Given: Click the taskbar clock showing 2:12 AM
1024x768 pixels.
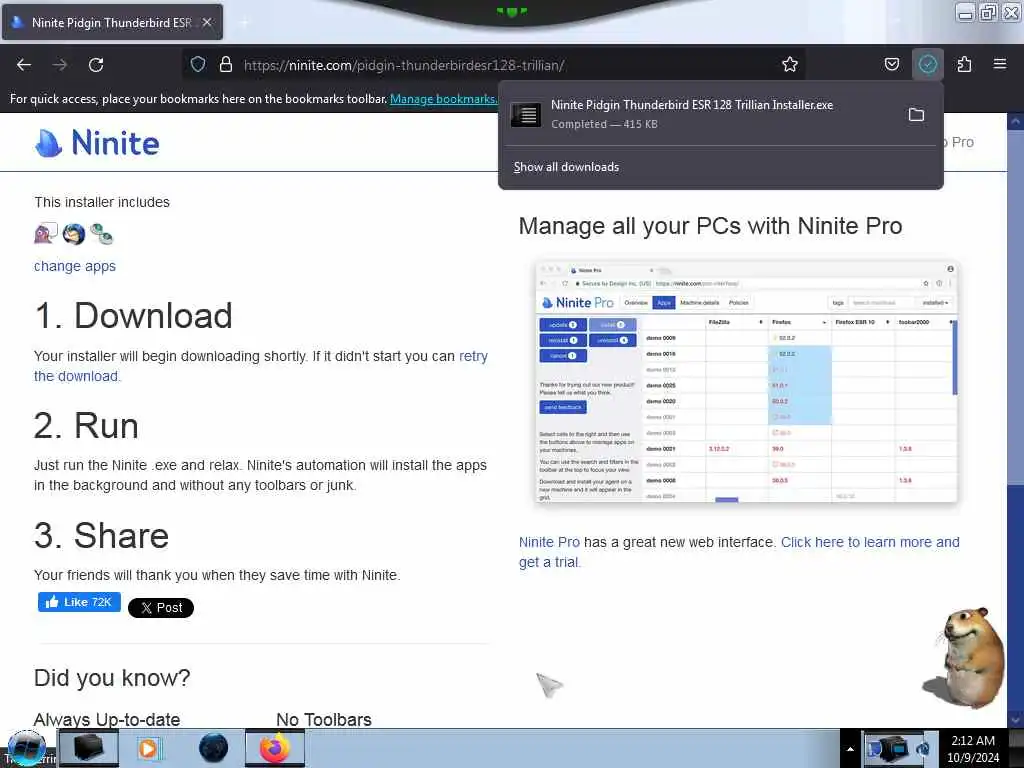Looking at the screenshot, I should coord(973,749).
